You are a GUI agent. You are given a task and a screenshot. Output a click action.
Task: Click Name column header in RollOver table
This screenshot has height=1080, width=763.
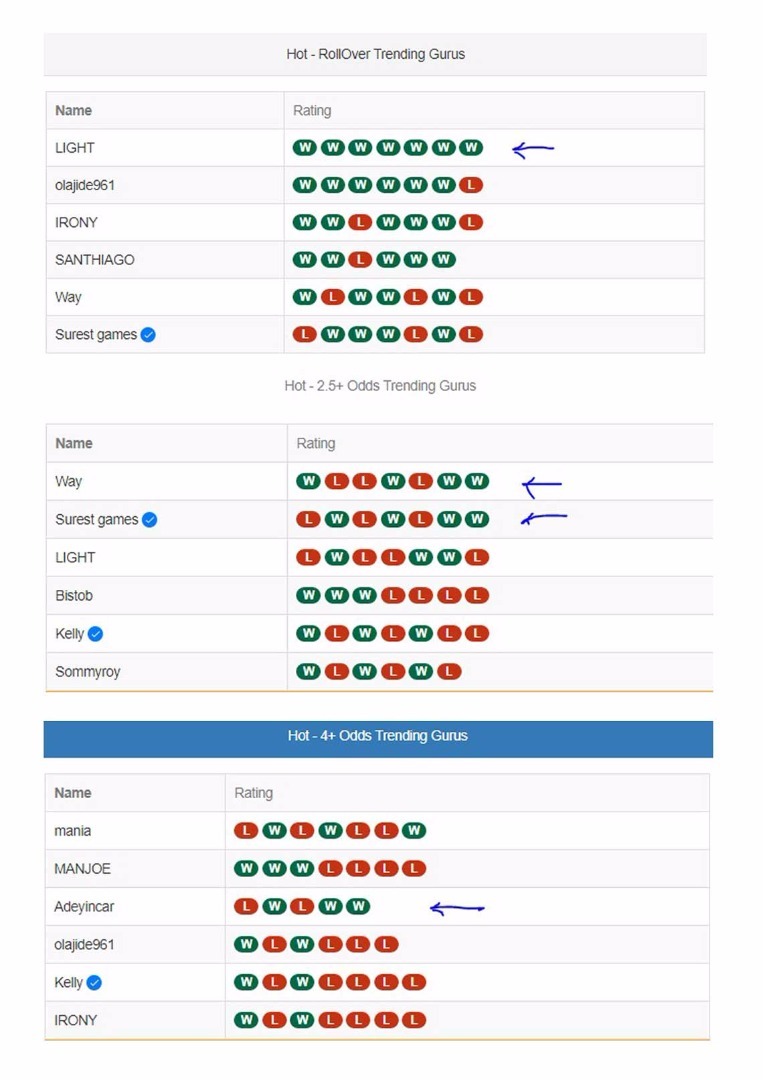tap(74, 110)
